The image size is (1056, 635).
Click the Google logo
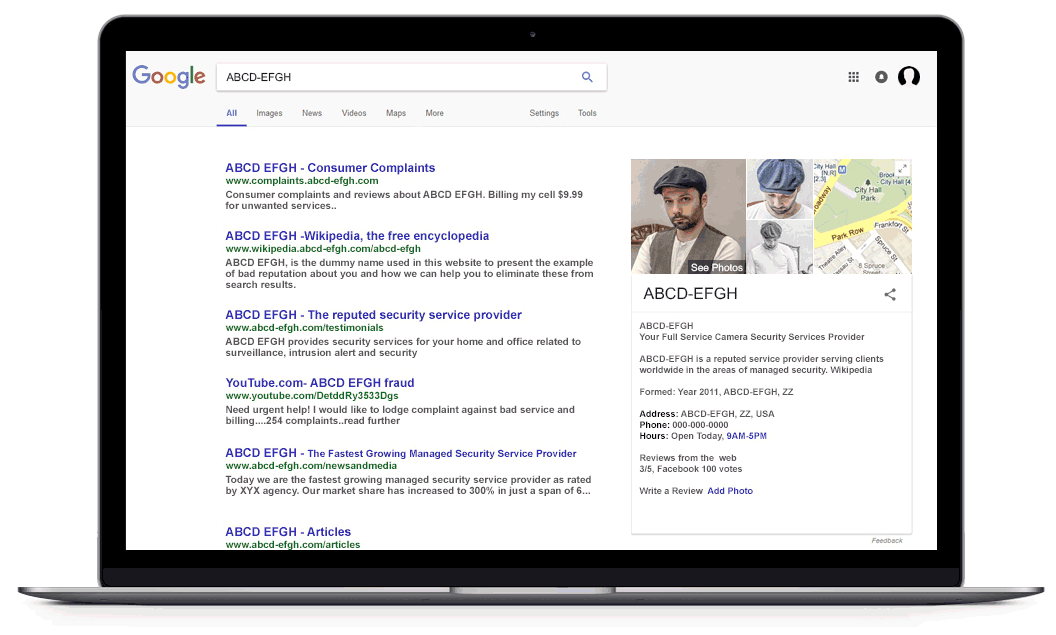[x=169, y=77]
